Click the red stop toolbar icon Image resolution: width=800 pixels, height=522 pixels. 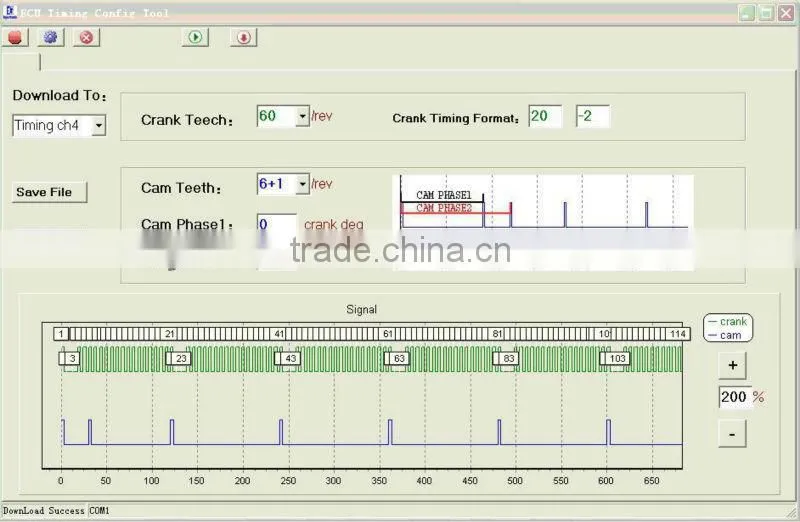[x=15, y=37]
